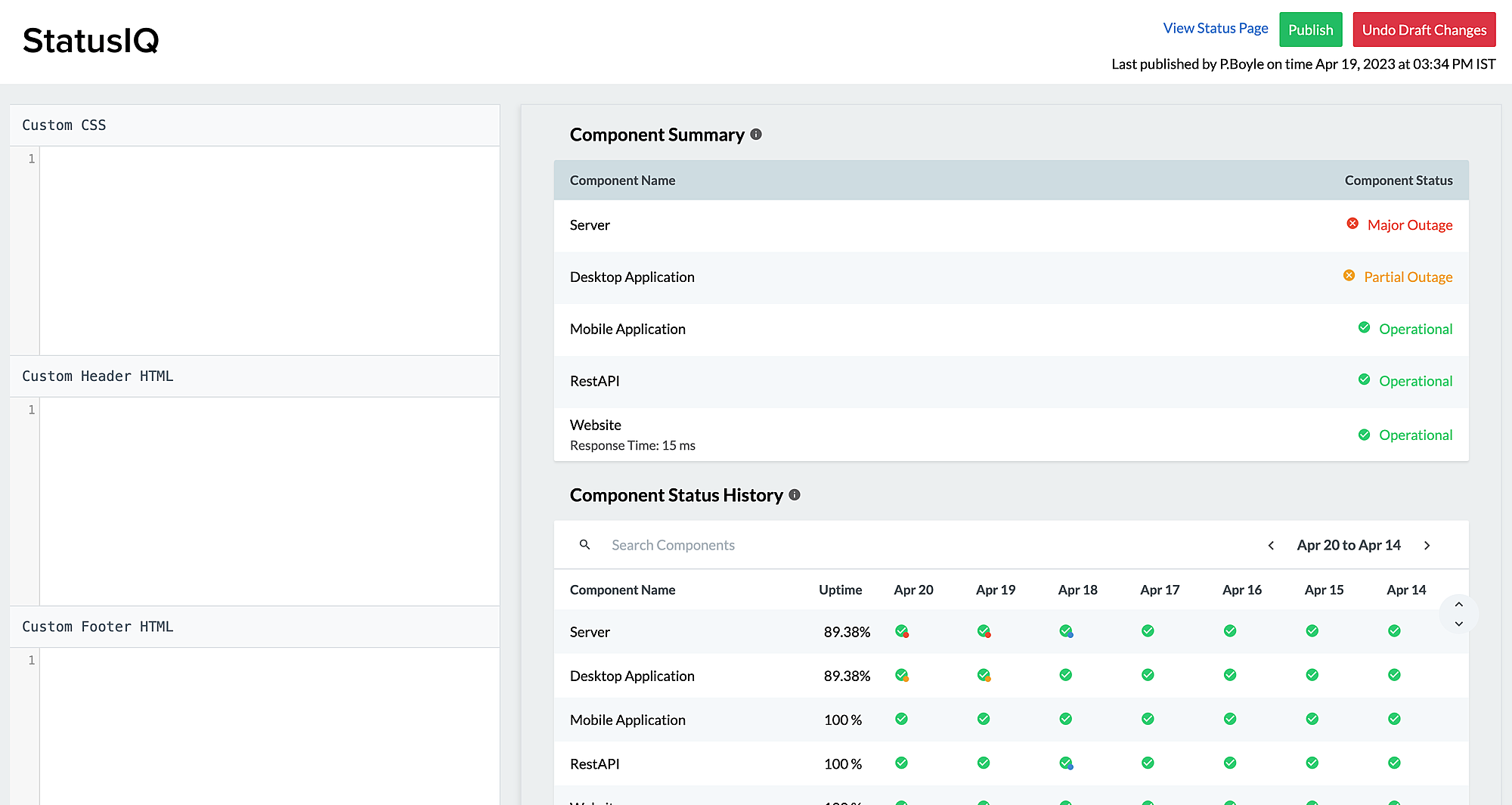Click the scroll down chevron arrow

coord(1459,624)
